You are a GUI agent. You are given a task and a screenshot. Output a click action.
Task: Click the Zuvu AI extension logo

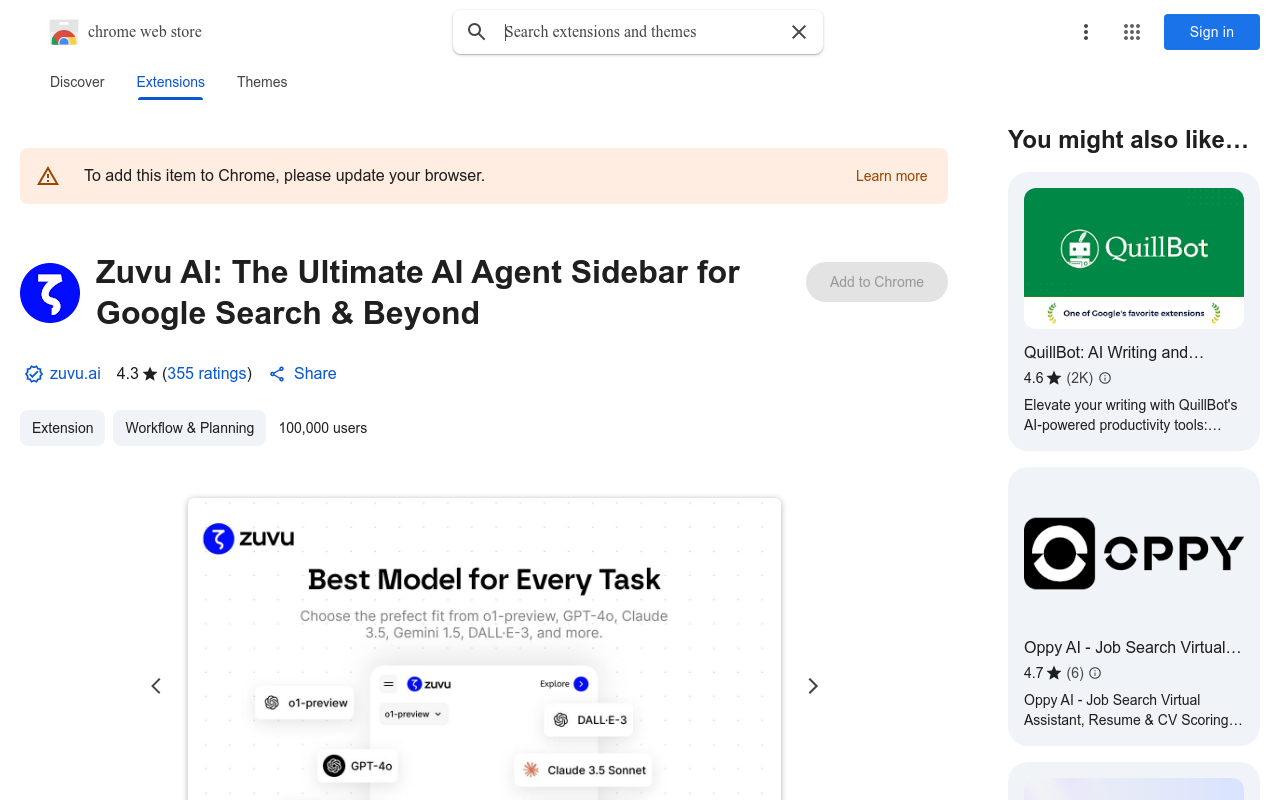coord(50,293)
